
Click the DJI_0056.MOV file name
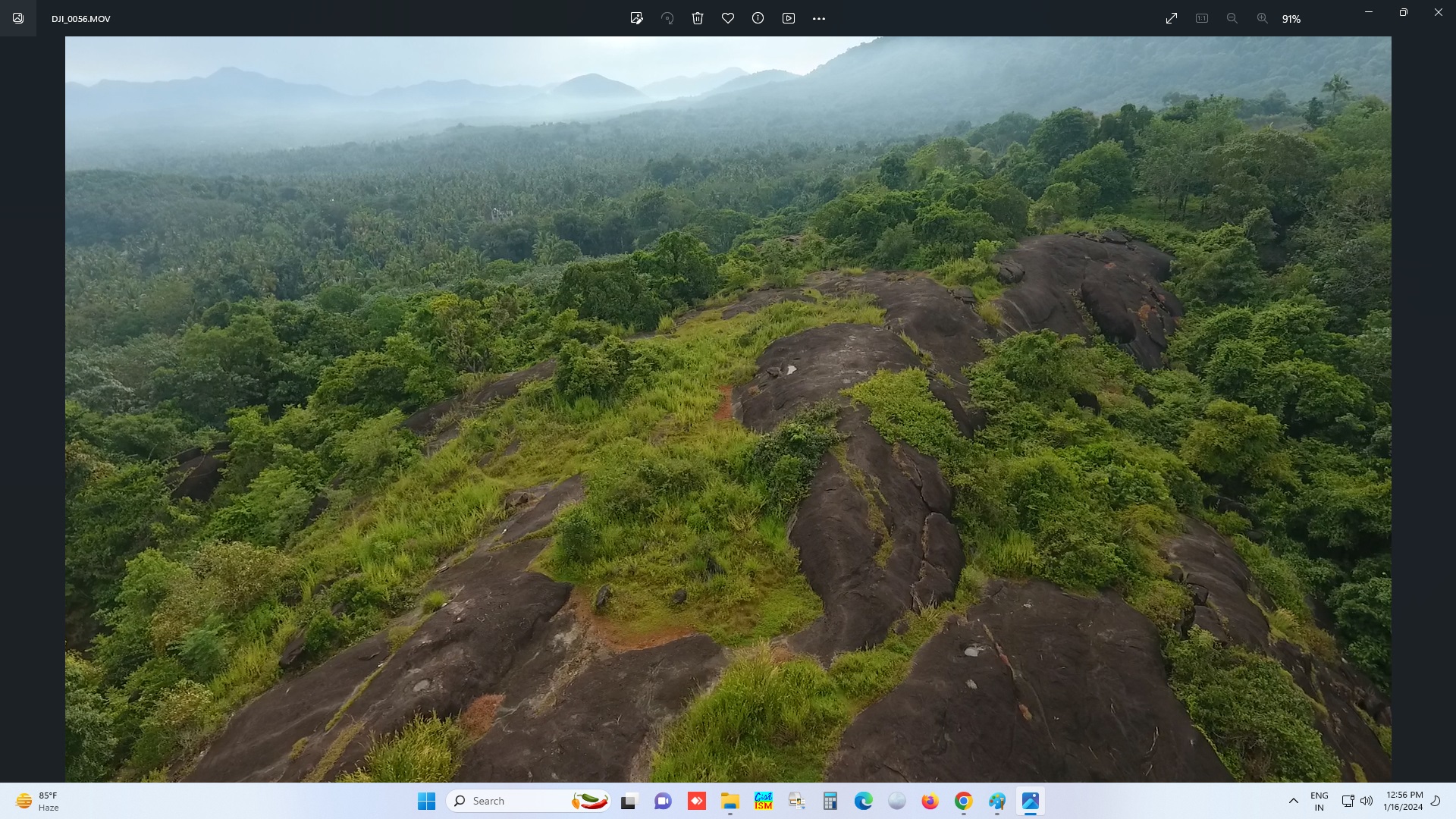pyautogui.click(x=81, y=19)
